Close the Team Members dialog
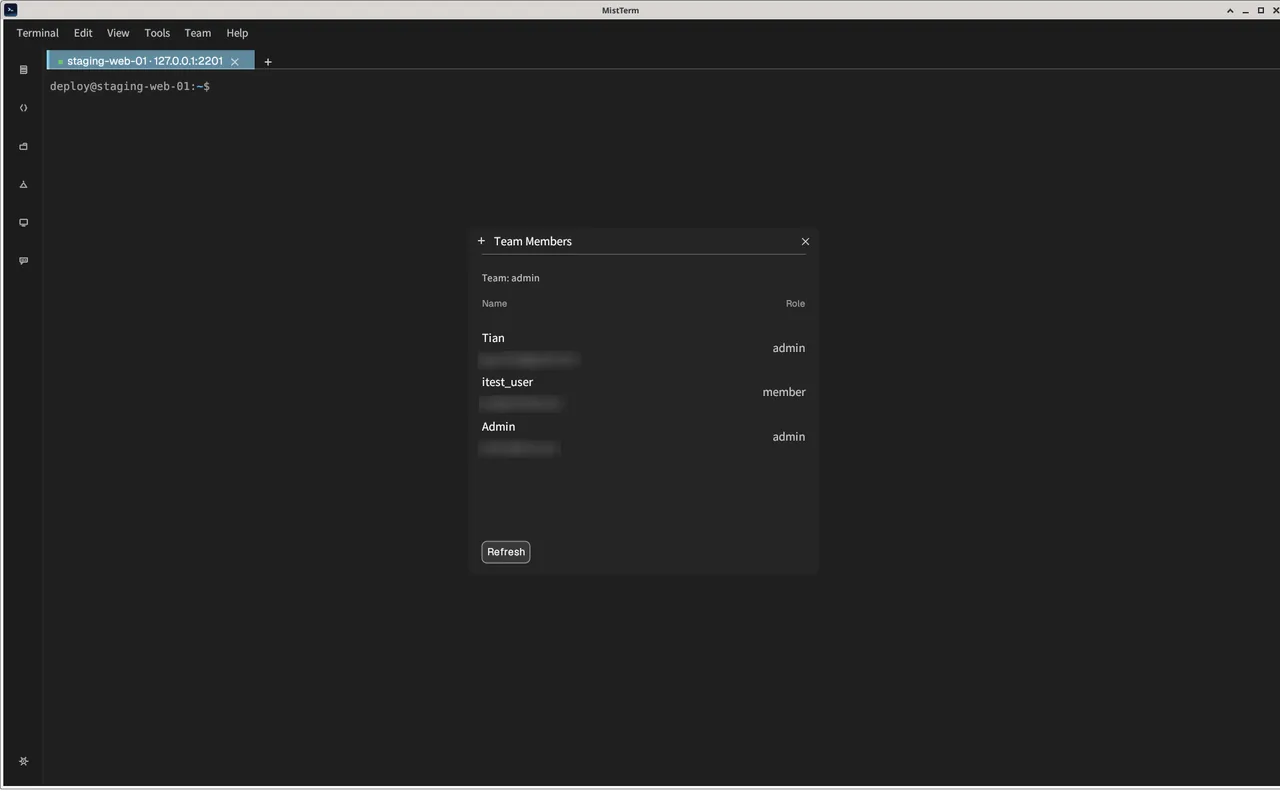The image size is (1280, 800). (x=805, y=241)
